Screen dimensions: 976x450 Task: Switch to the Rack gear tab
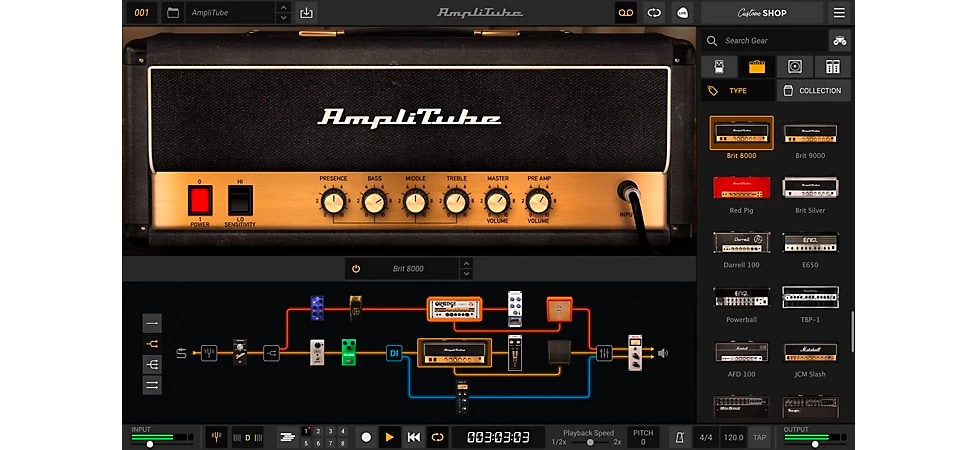pyautogui.click(x=833, y=67)
